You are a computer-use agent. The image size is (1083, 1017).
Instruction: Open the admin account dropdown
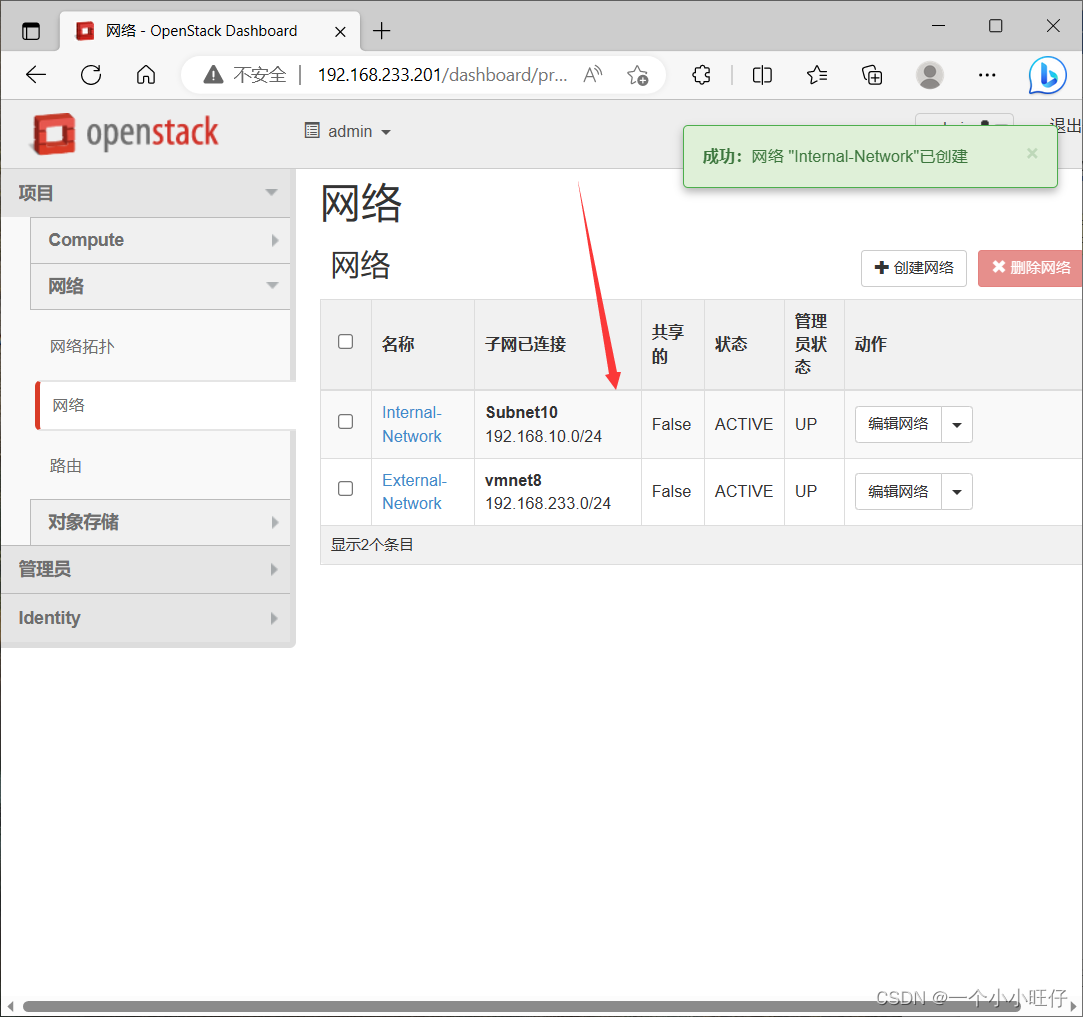346,131
